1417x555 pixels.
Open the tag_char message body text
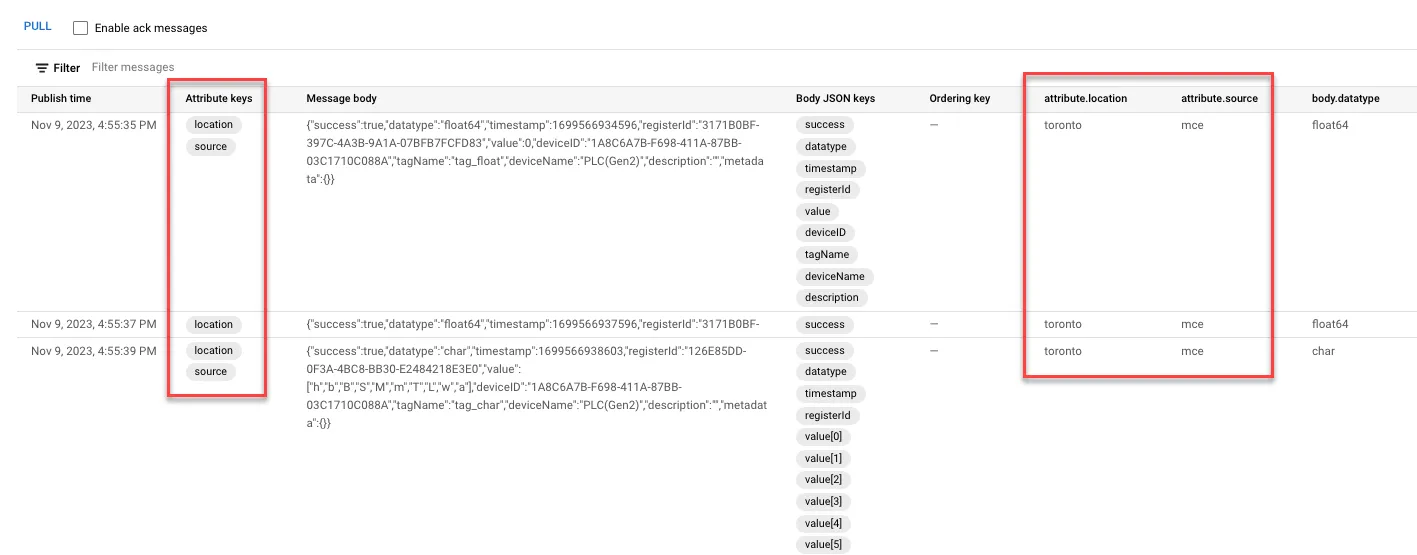pos(536,387)
